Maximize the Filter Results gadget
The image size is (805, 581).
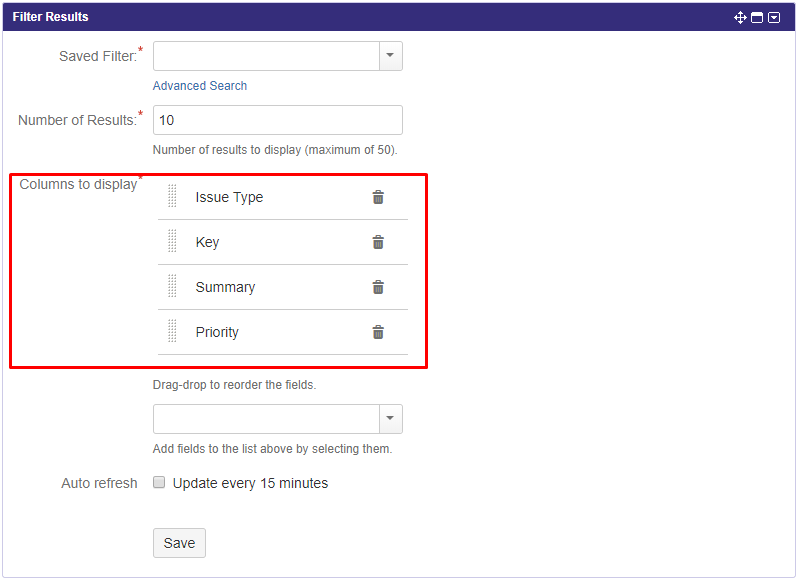pyautogui.click(x=757, y=17)
